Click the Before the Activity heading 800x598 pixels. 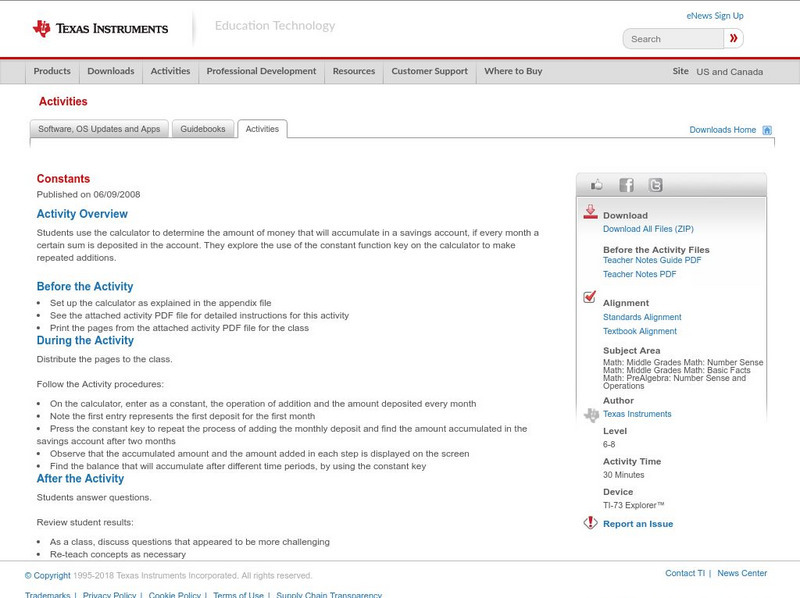click(x=85, y=286)
